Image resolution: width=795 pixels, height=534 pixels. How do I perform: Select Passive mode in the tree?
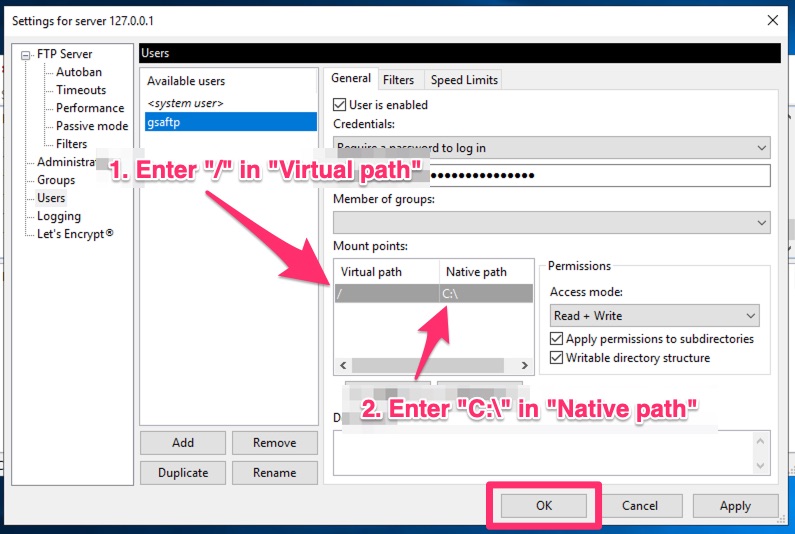(91, 126)
